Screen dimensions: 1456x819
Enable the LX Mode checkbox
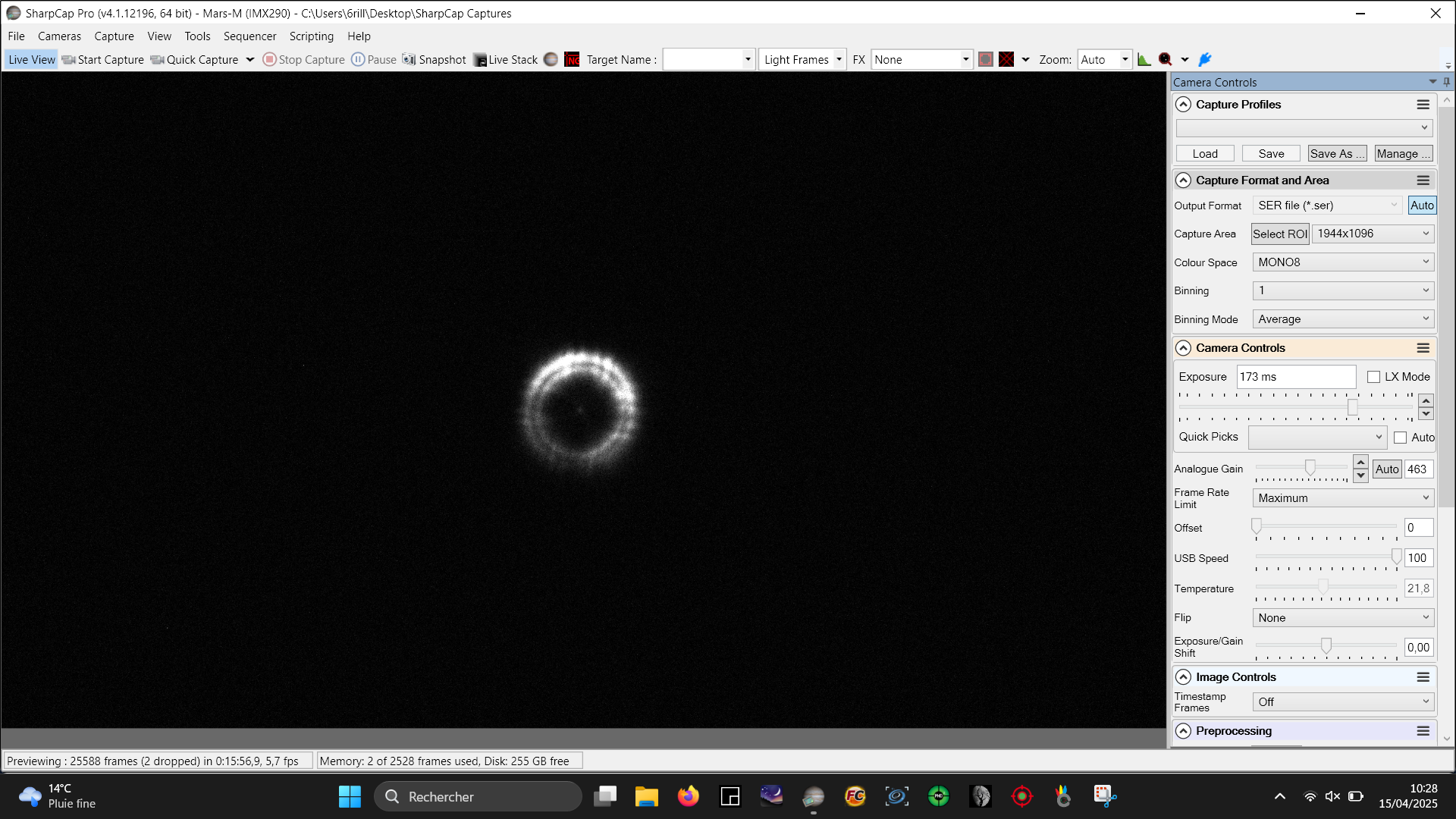coord(1373,377)
